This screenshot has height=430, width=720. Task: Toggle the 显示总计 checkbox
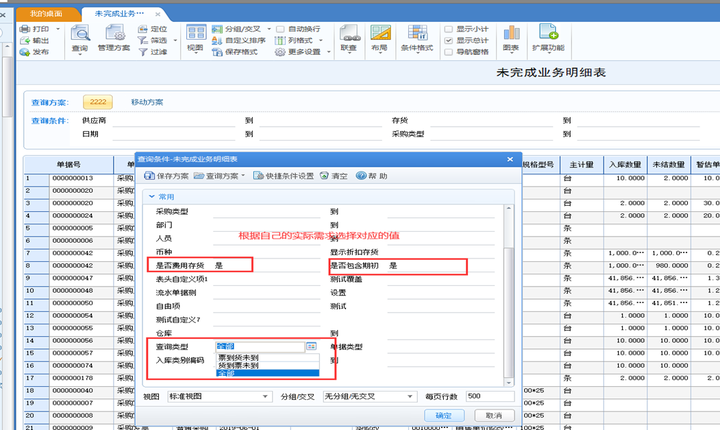click(x=449, y=40)
